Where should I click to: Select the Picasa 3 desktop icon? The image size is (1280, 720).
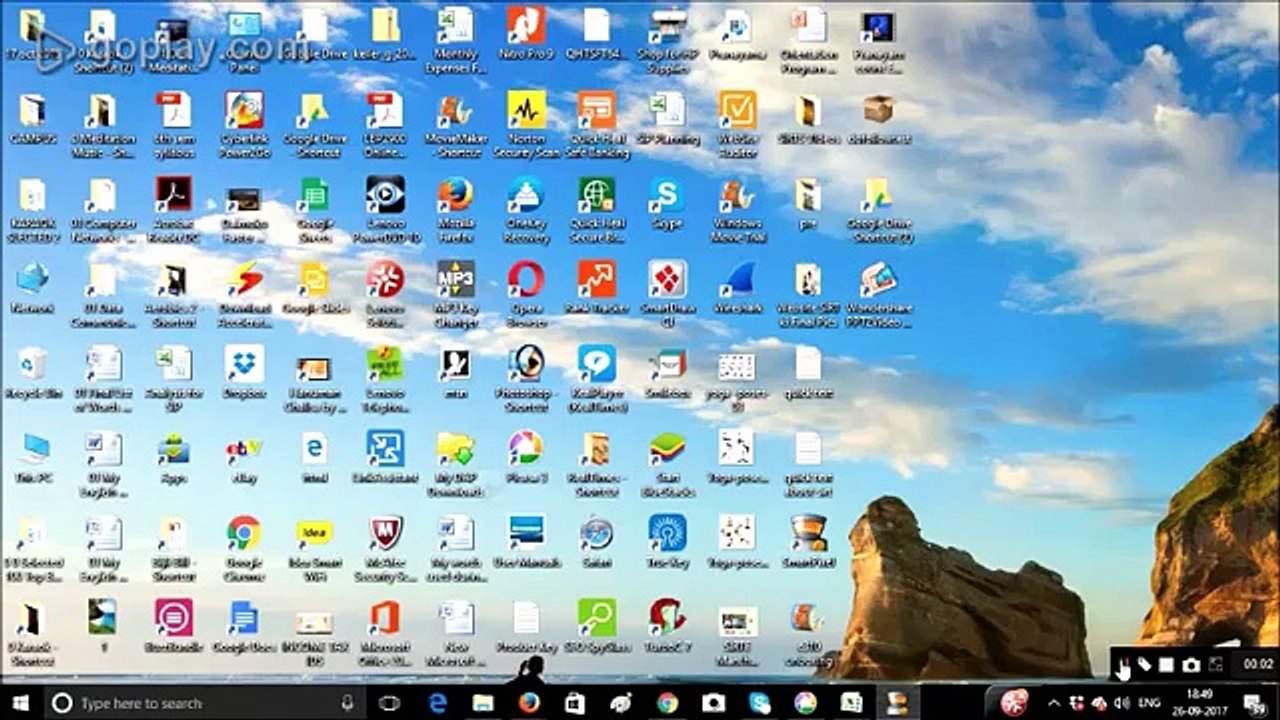(x=526, y=458)
